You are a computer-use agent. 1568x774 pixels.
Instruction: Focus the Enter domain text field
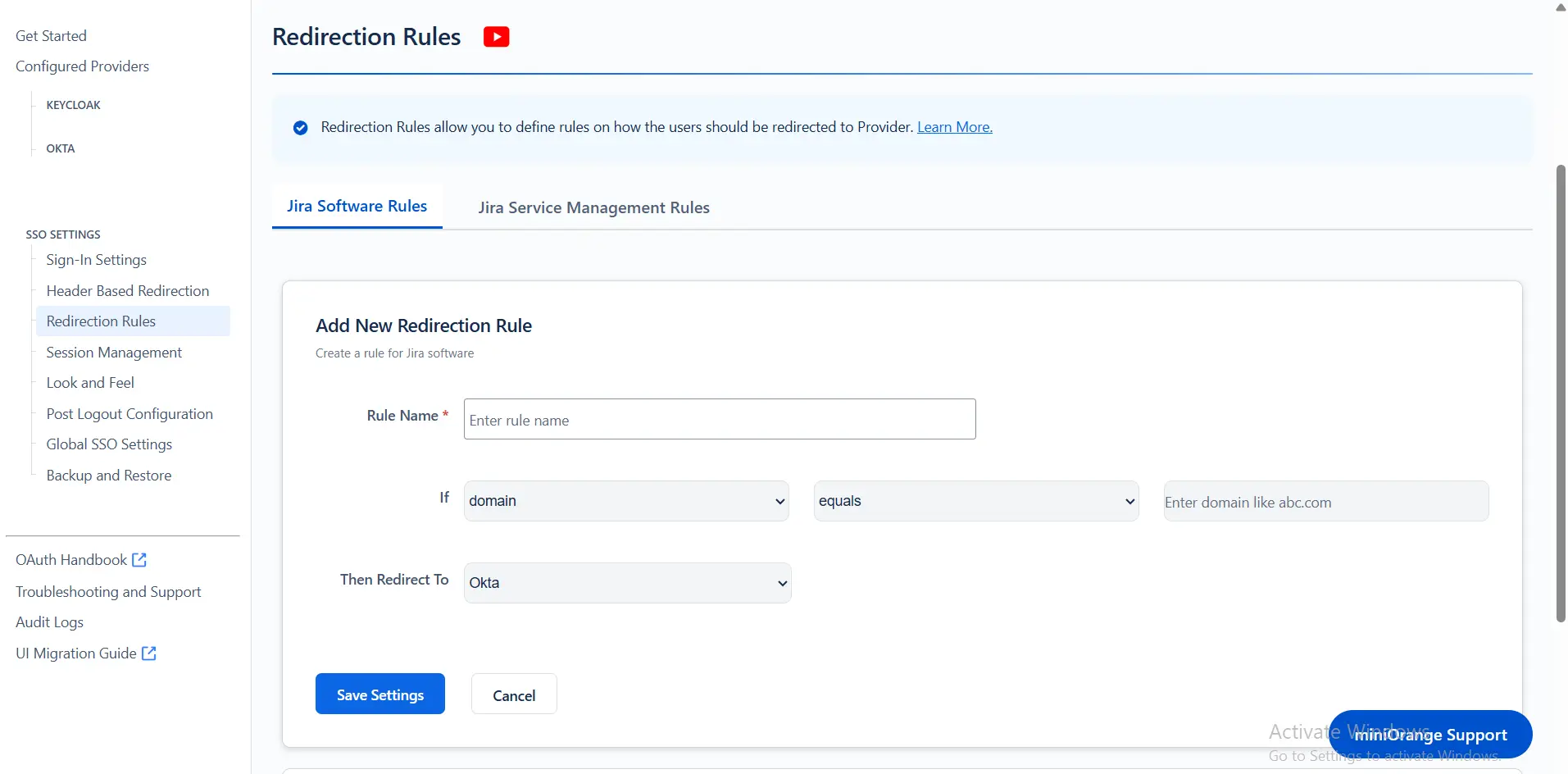1326,501
